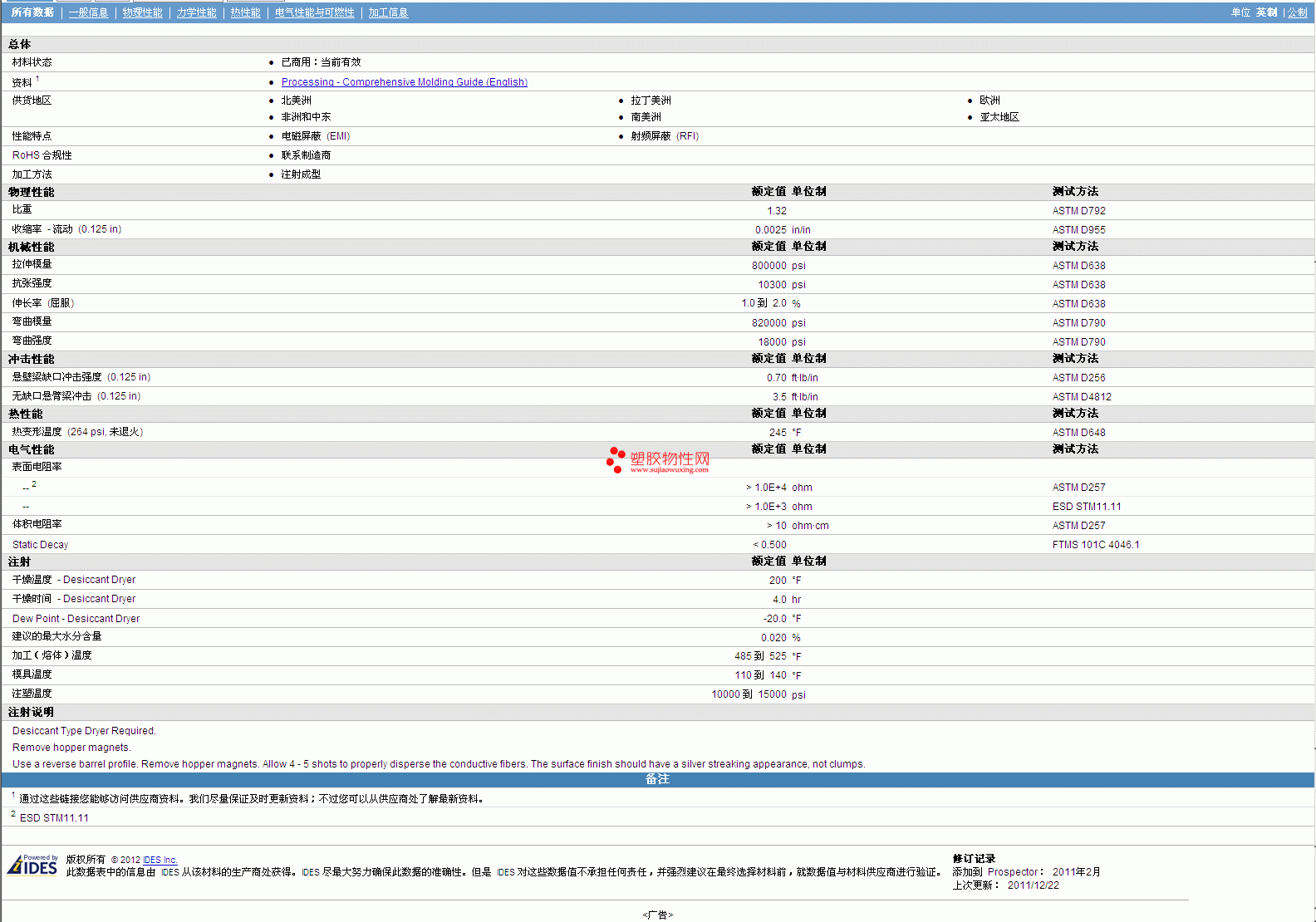Open ASTM D256 test method

(1078, 378)
